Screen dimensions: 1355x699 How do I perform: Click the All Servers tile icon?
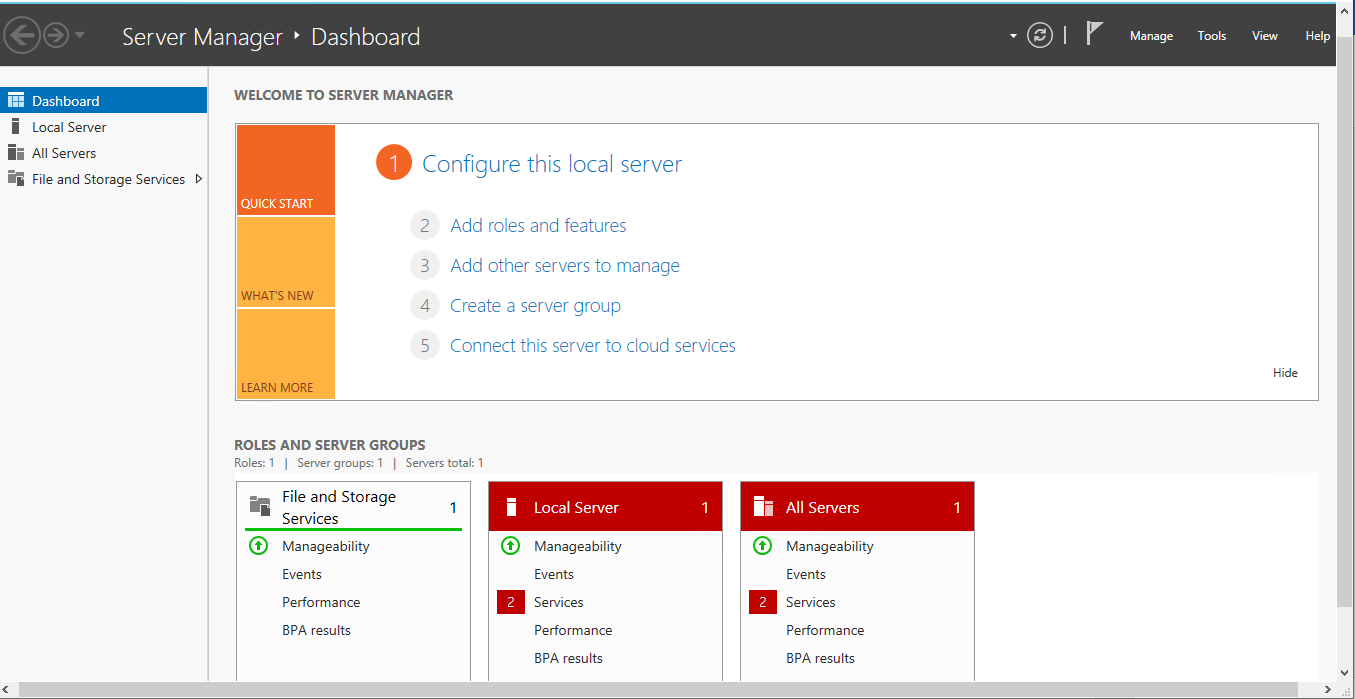click(763, 507)
